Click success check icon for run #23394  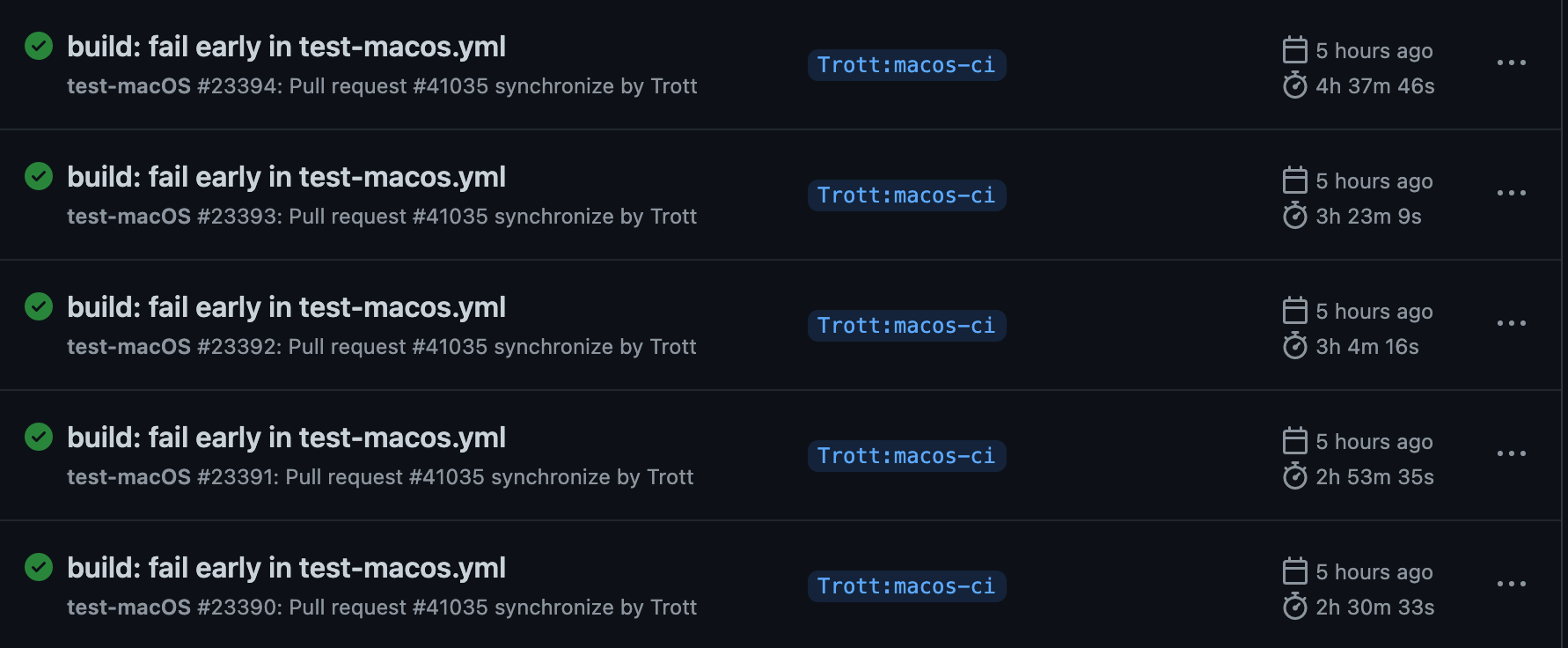39,46
